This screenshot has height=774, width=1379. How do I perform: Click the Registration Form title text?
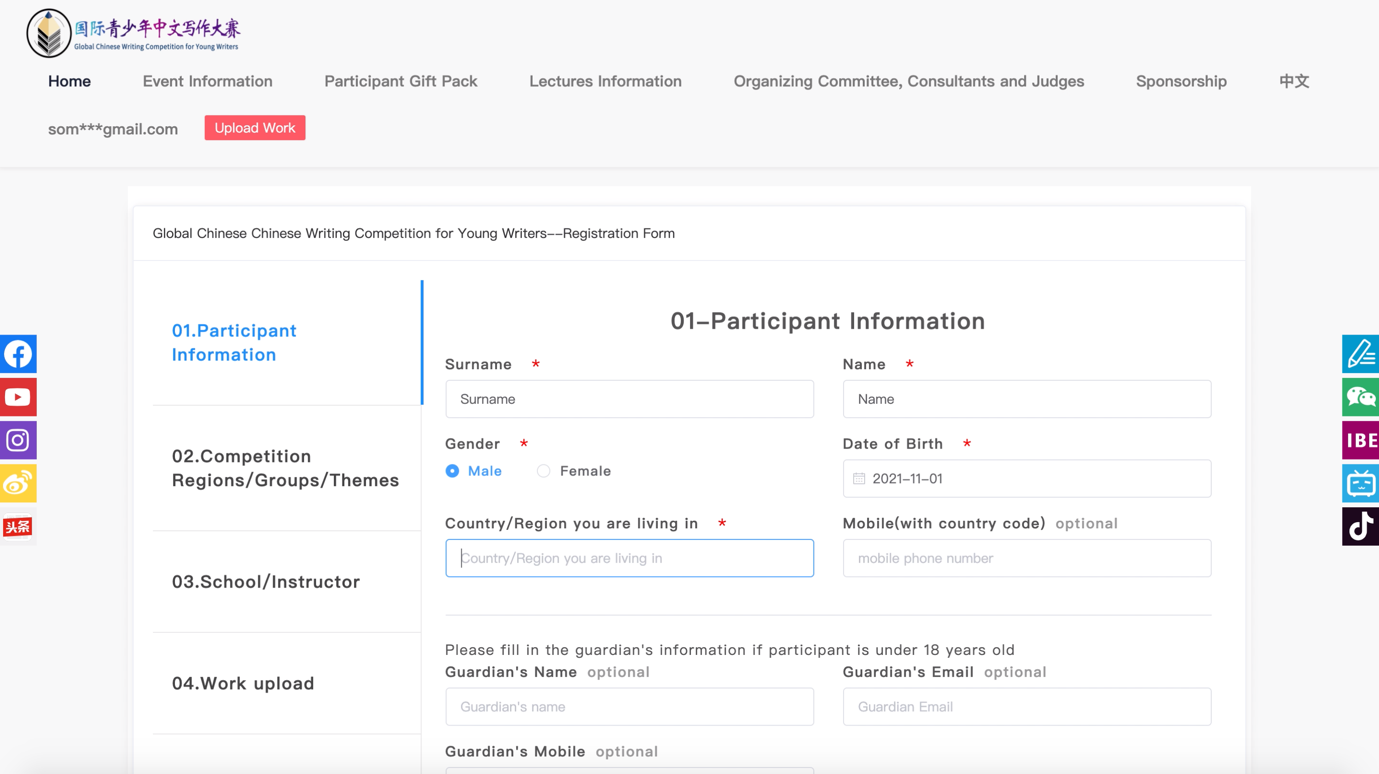(x=414, y=233)
